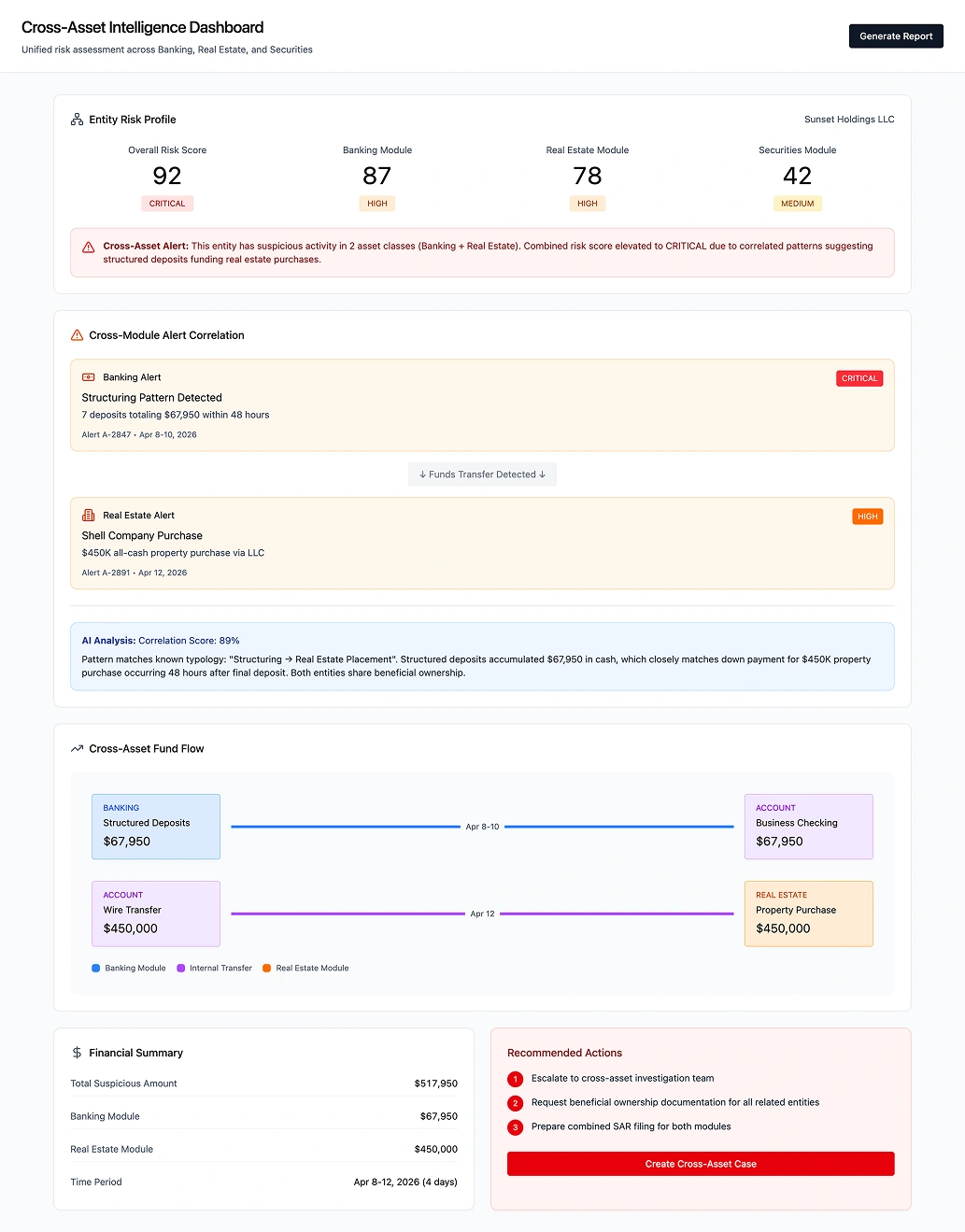Toggle the Real Estate Module legend marker

coord(266,968)
